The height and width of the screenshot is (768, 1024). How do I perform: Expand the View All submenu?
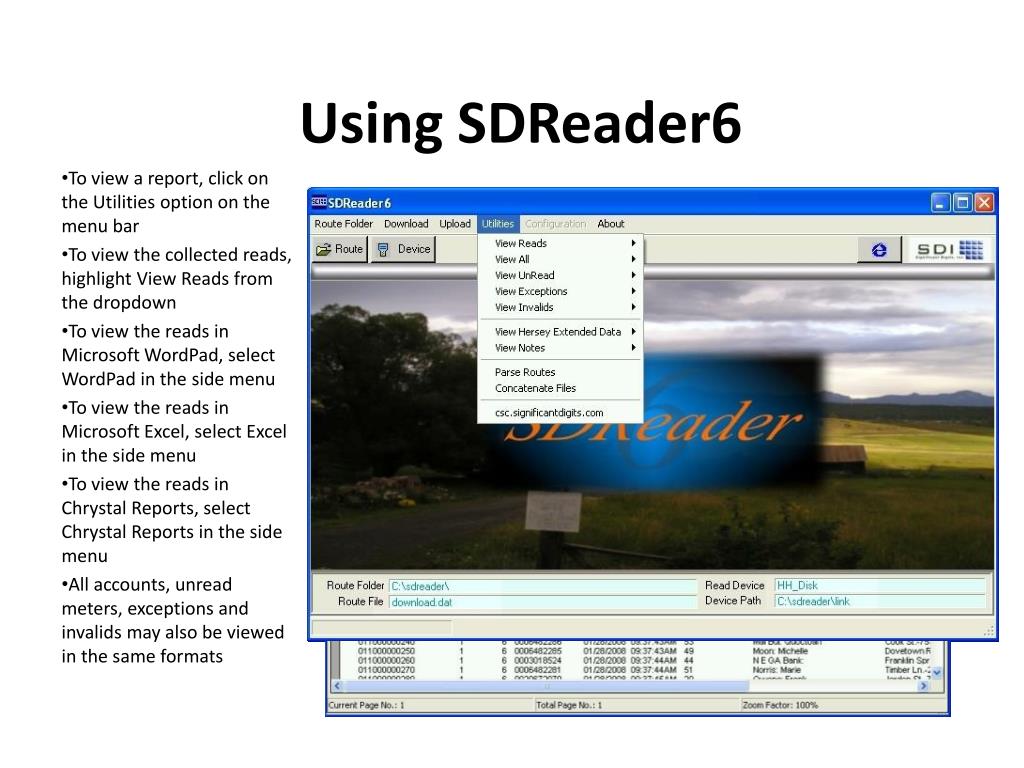[x=560, y=259]
